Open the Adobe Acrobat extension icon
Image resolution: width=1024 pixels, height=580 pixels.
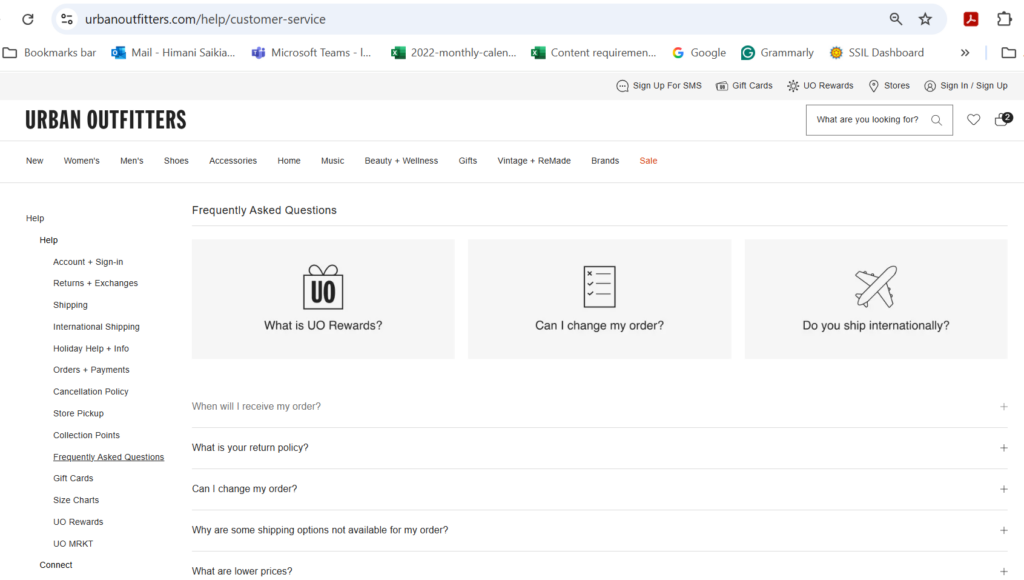(x=970, y=19)
